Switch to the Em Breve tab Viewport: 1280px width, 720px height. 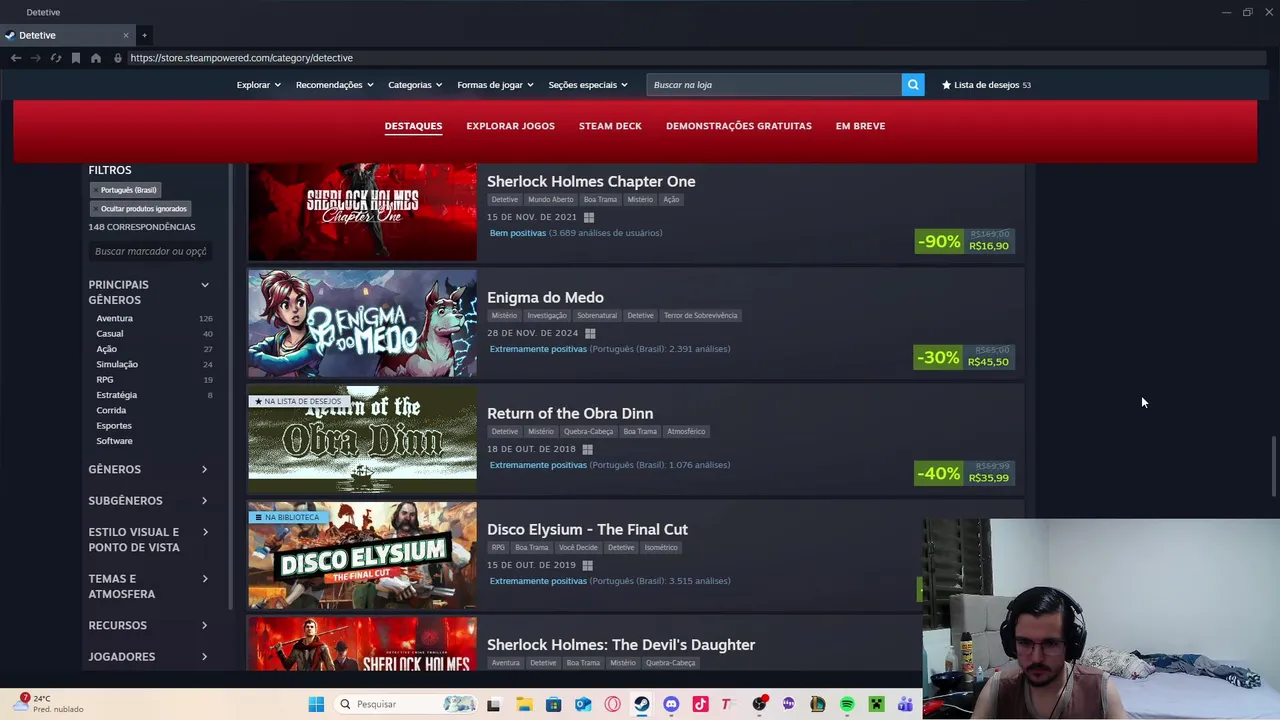[860, 126]
